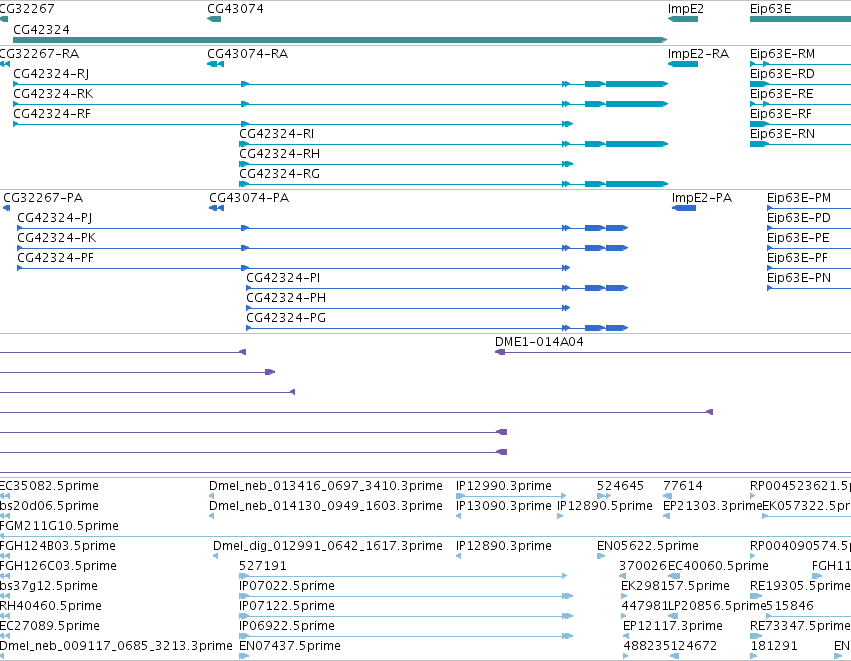This screenshot has width=851, height=661.
Task: Click the Dmel_neb_009117_0685_3213.3prime label
Action: pos(116,647)
